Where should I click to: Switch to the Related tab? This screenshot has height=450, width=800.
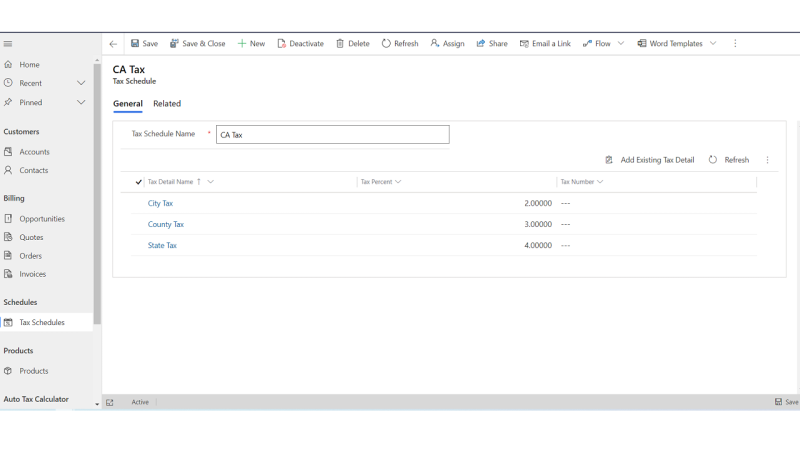[x=167, y=104]
